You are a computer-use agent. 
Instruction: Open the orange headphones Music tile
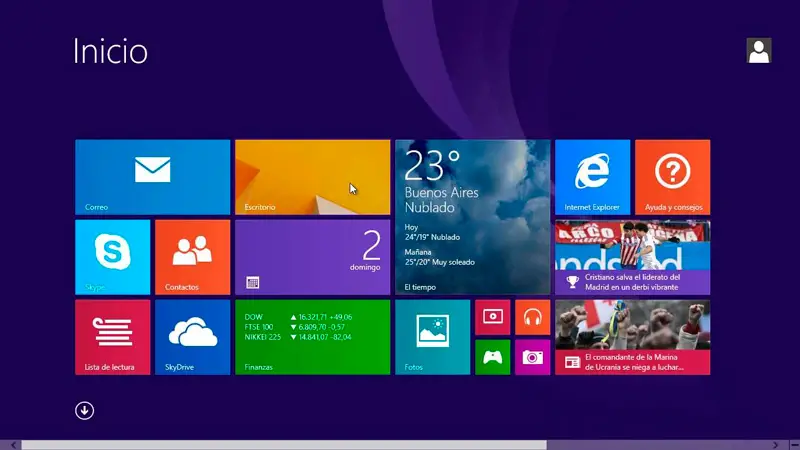(533, 317)
